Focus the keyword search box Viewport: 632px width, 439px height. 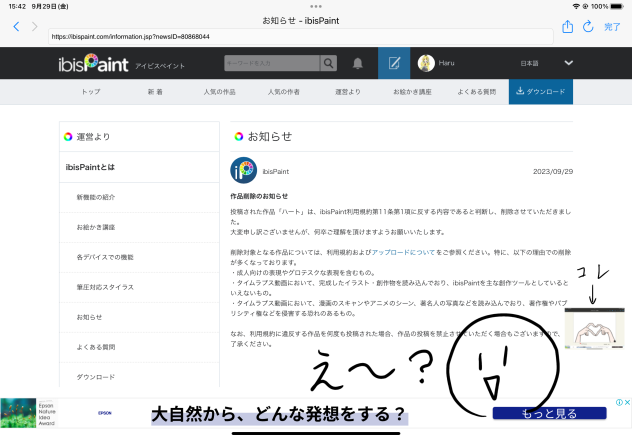[272, 63]
